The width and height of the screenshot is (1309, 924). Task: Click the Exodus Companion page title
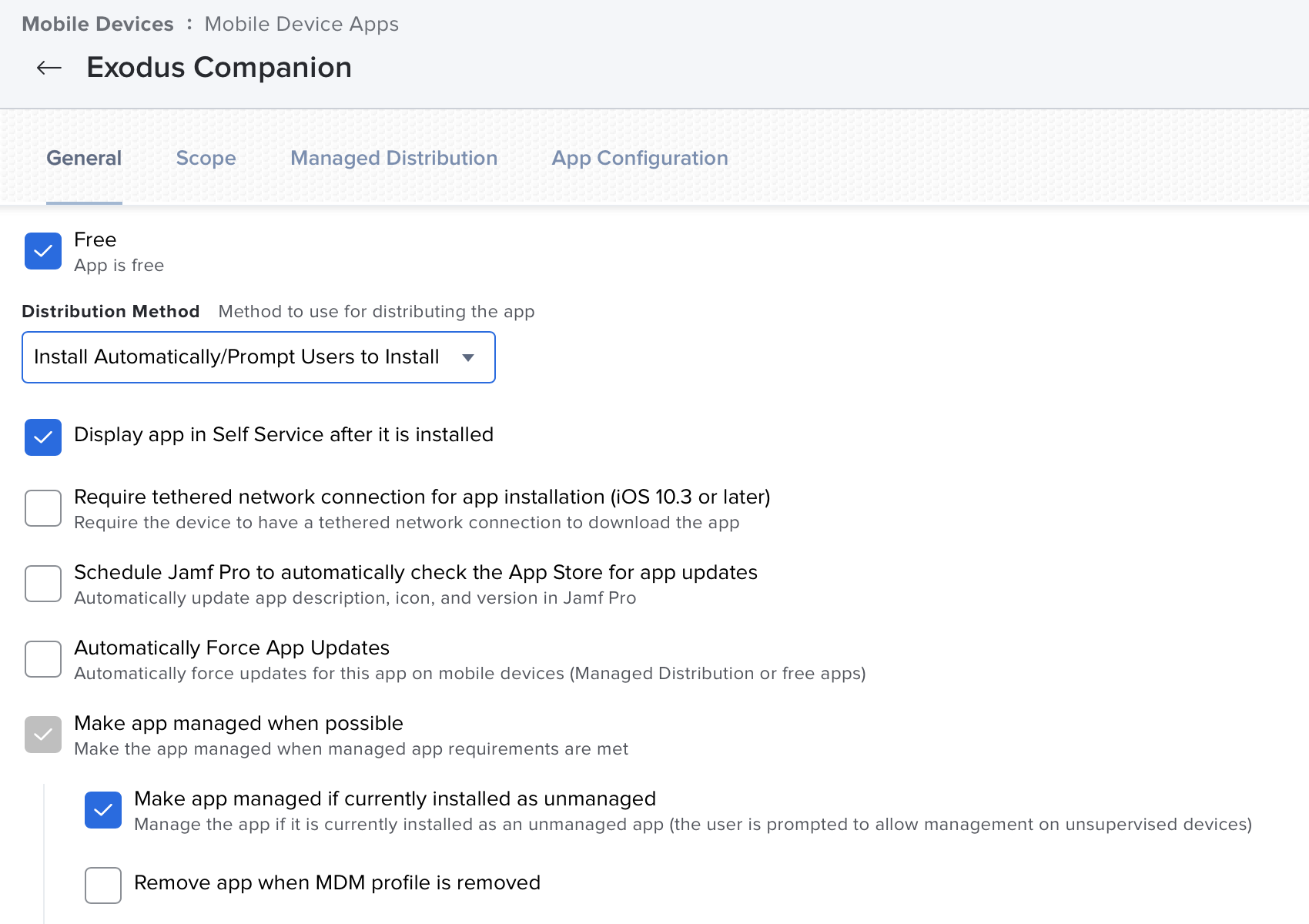pos(219,68)
